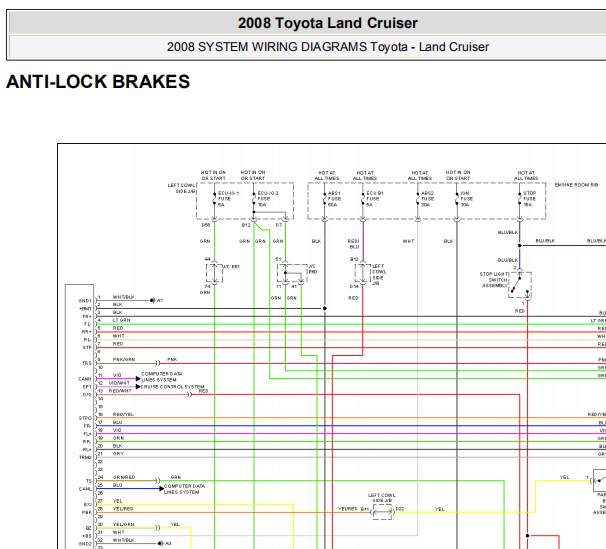Click the "GND2" terminal label
Viewport: 606px width, 549px height.
[x=85, y=544]
